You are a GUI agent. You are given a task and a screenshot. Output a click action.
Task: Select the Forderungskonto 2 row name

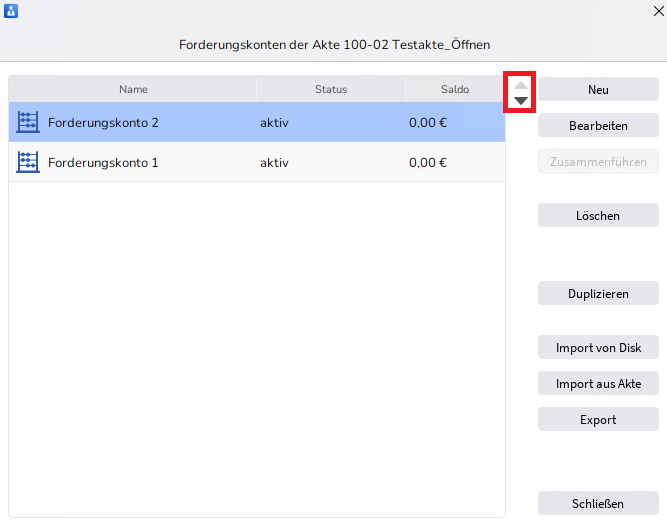pyautogui.click(x=103, y=122)
